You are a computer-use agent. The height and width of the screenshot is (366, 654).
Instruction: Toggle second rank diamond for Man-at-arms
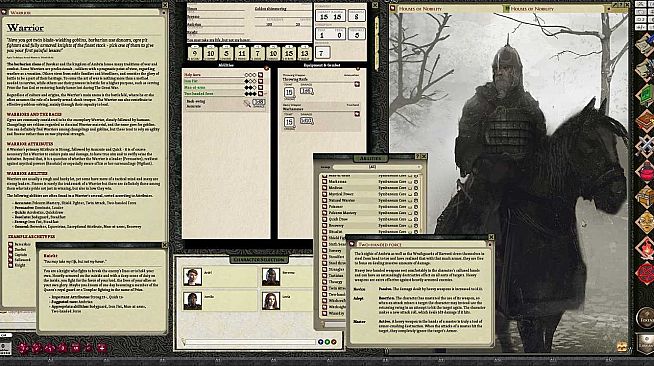[250, 88]
